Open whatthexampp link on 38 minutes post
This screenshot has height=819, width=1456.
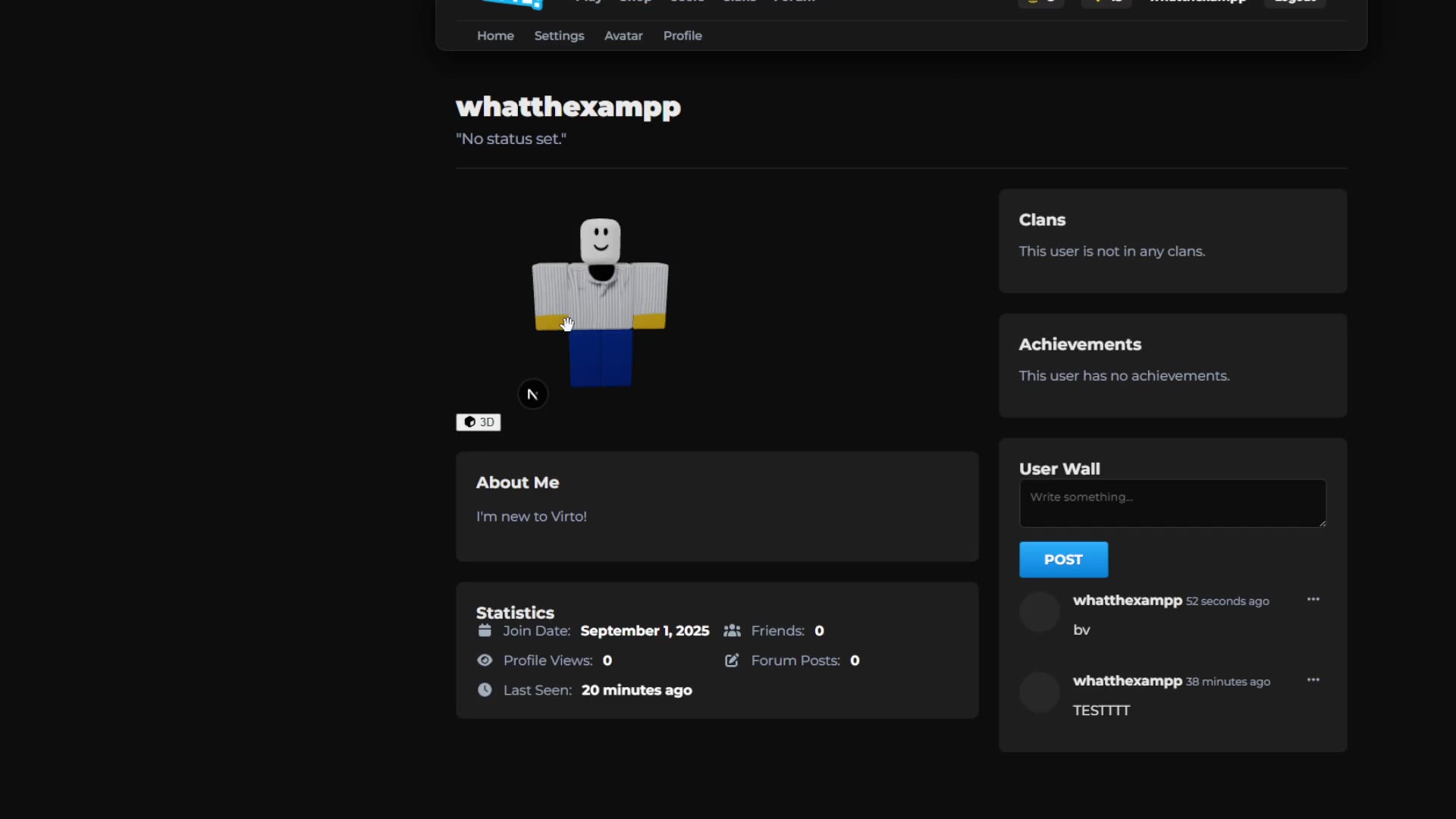1127,681
